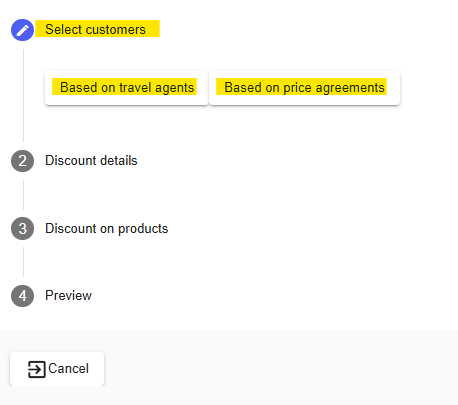
Task: Click the step 3 number circle
Action: coord(22,229)
